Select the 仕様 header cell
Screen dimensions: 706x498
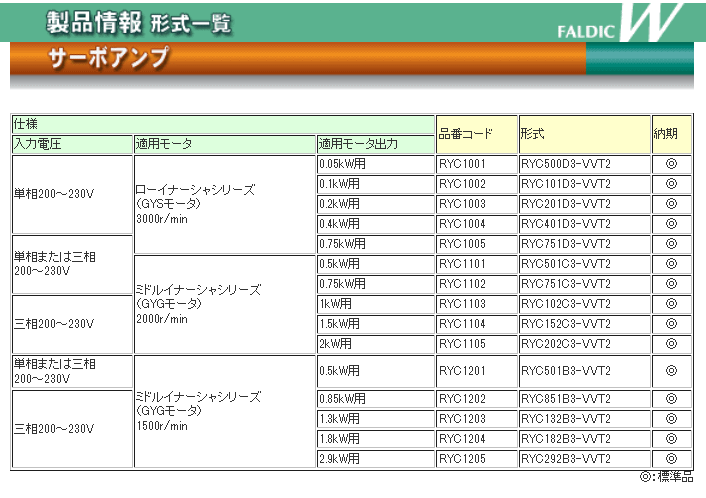223,124
